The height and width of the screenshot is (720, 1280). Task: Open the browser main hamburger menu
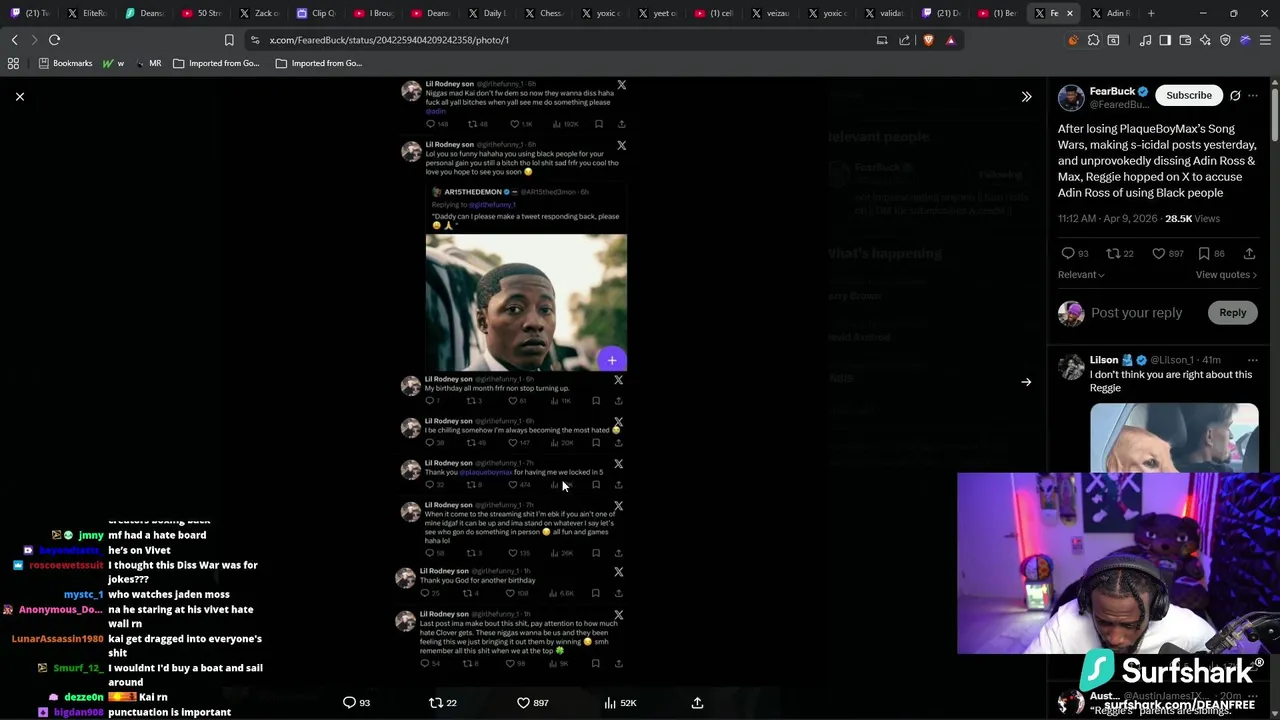click(x=1265, y=40)
